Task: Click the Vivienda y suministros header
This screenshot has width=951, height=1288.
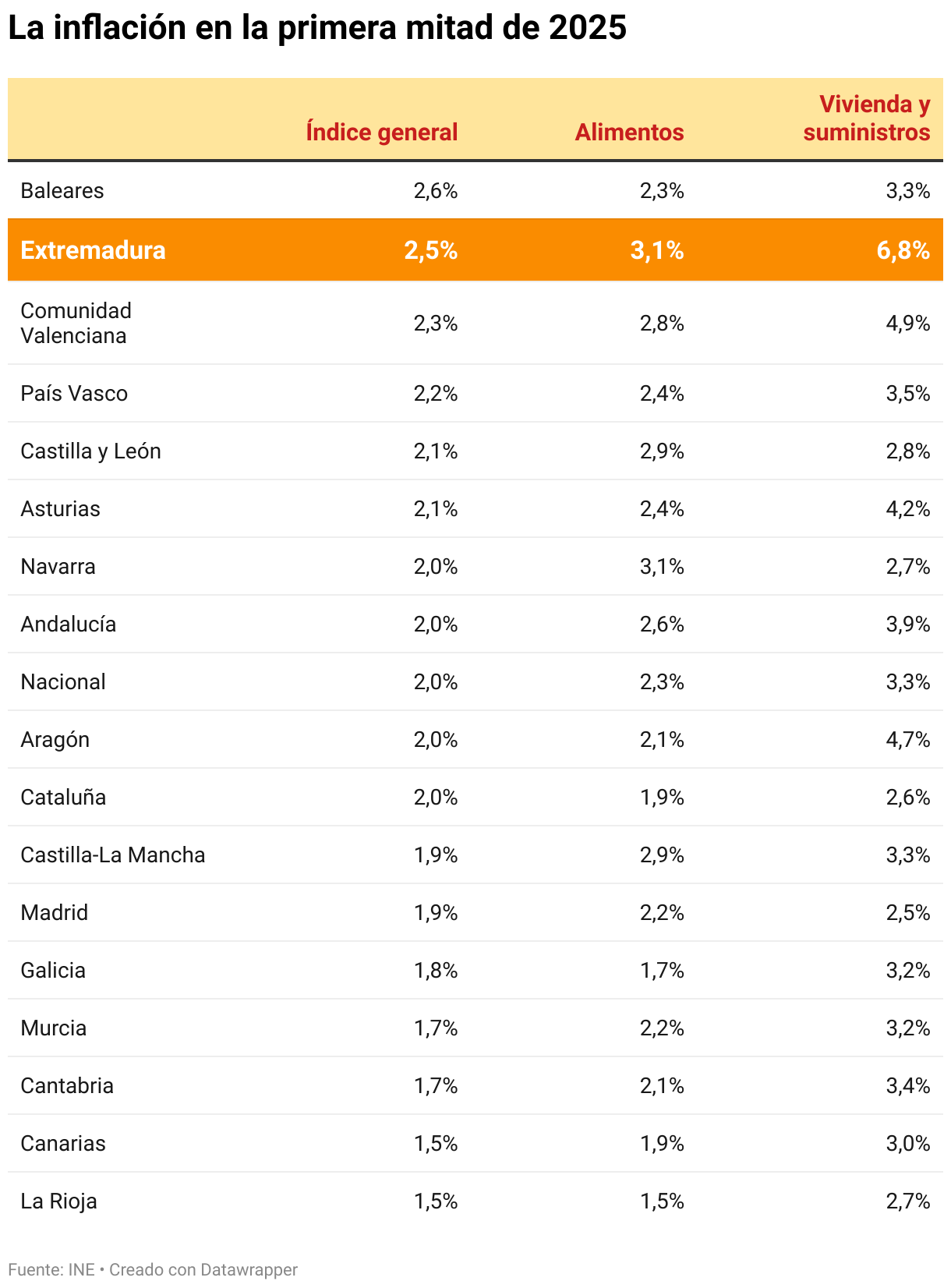Action: (867, 118)
